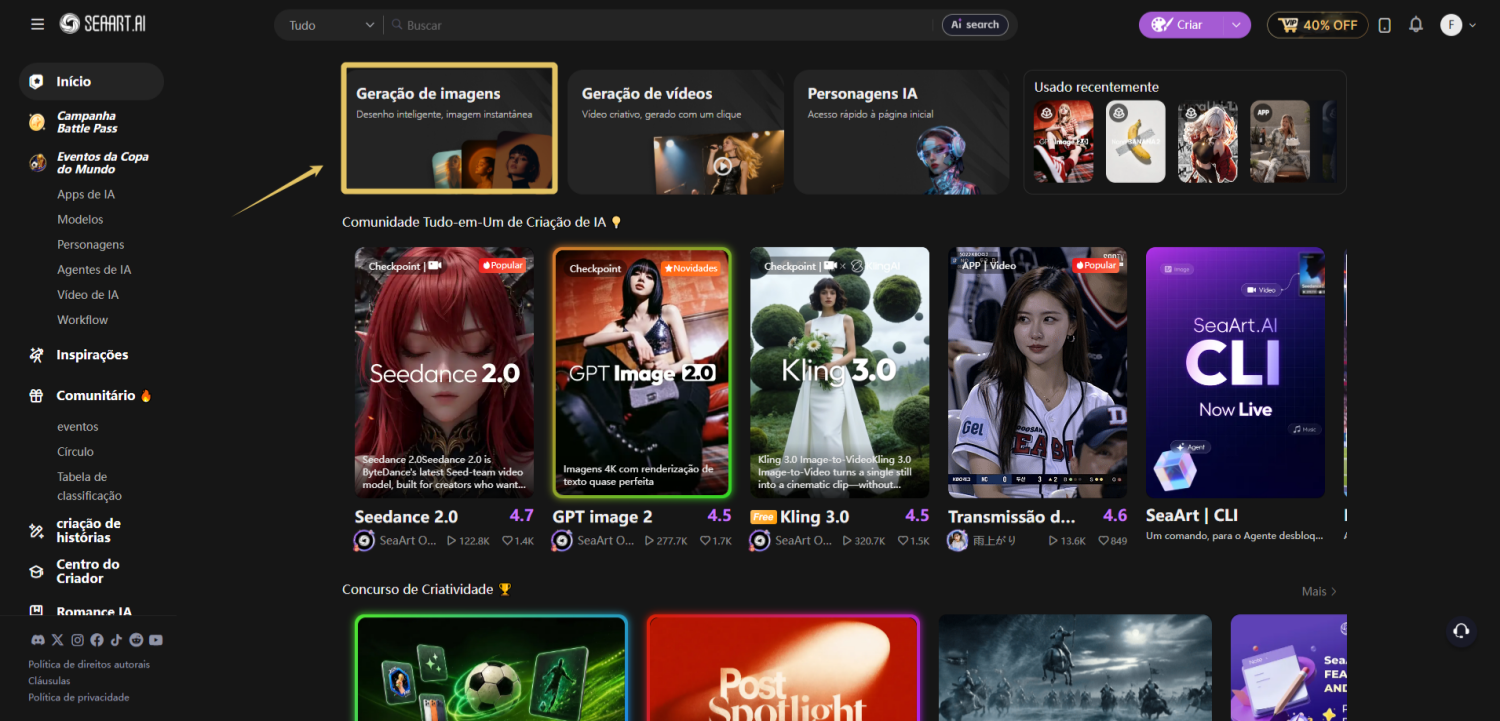Open Agentes de IA in the sidebar

click(94, 269)
